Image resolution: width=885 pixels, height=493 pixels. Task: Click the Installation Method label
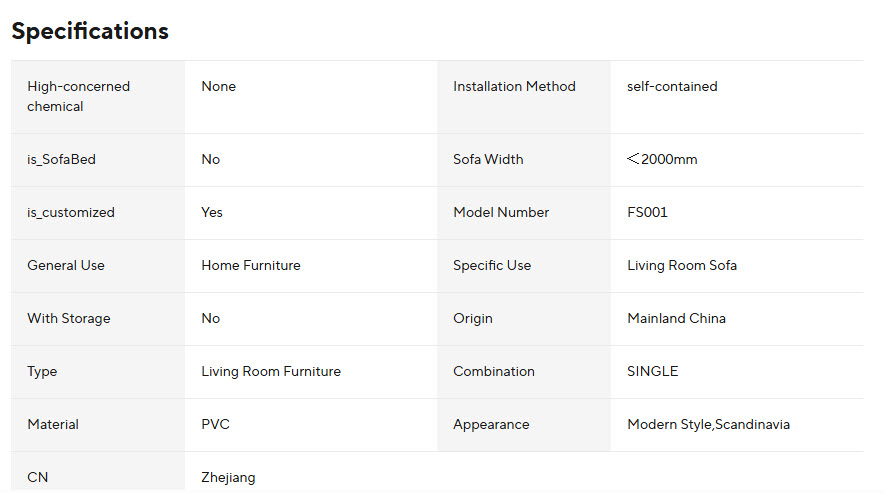coord(514,87)
